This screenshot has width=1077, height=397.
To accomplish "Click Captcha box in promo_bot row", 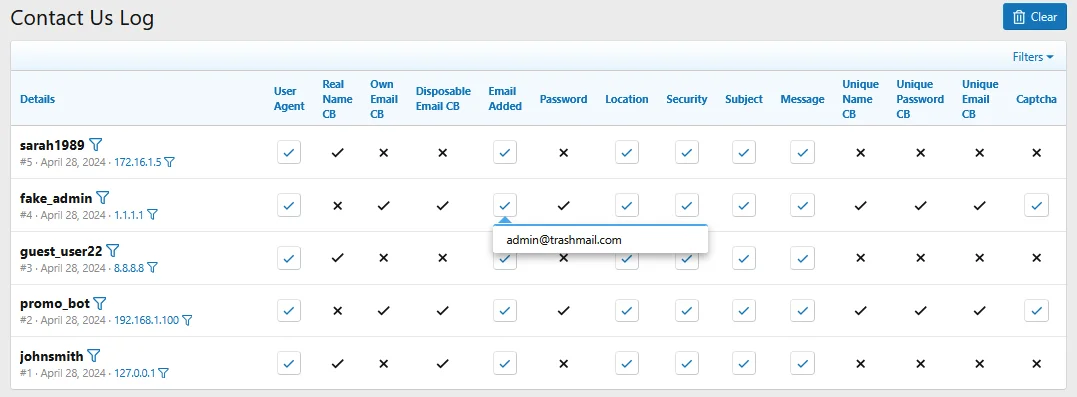I will pyautogui.click(x=1036, y=310).
